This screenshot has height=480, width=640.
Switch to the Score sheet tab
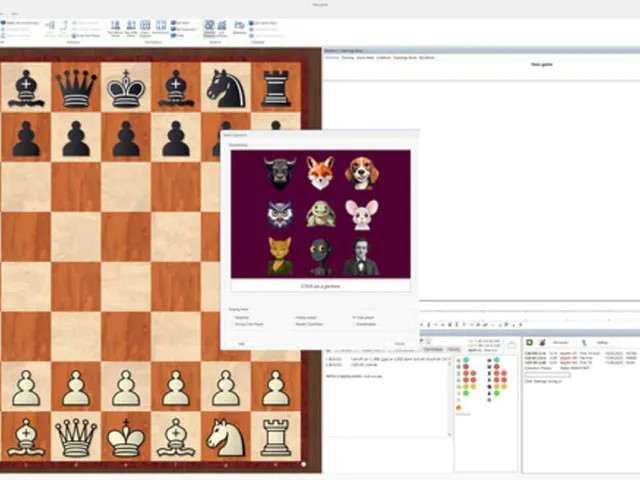tap(365, 58)
